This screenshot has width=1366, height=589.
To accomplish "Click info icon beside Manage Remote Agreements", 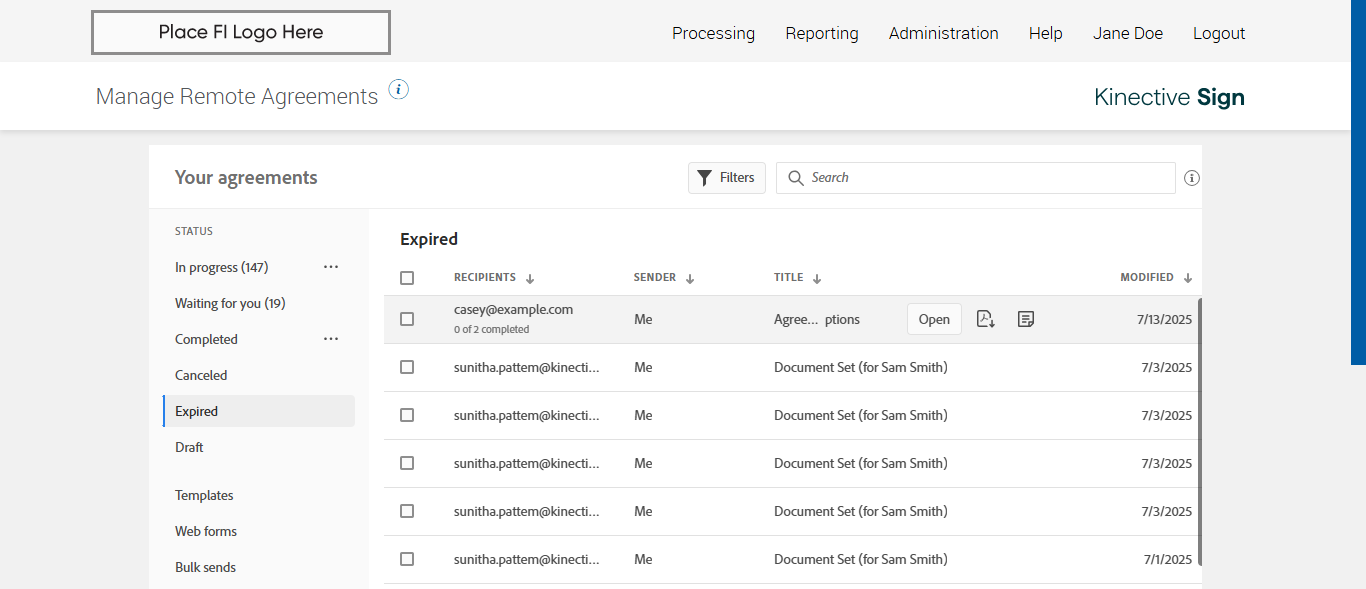I will [x=399, y=90].
